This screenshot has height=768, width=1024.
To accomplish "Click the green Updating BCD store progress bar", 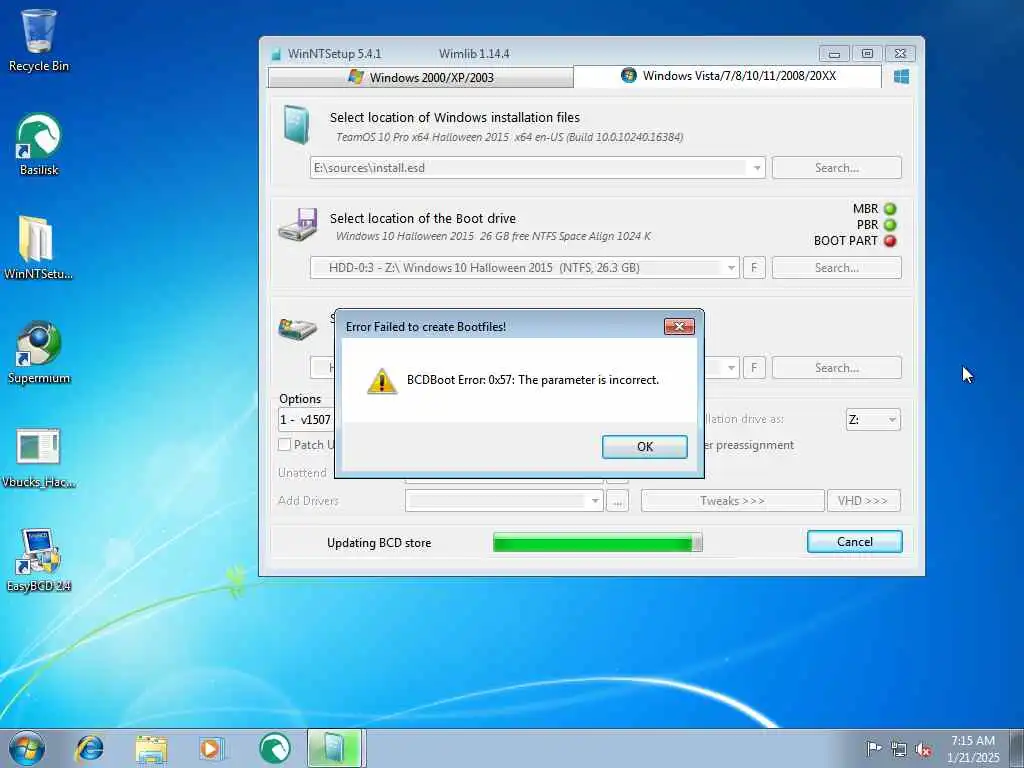I will pyautogui.click(x=598, y=542).
